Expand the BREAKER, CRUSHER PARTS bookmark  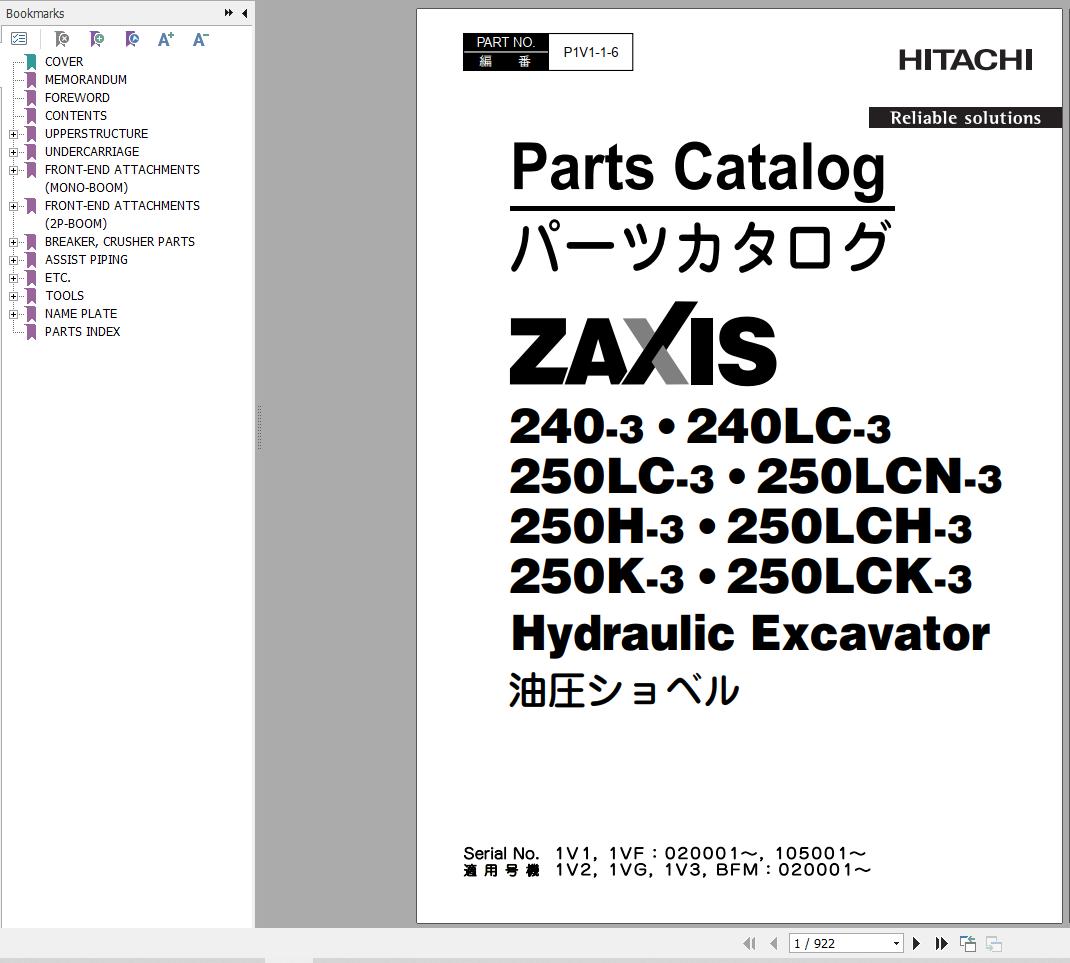coord(13,242)
